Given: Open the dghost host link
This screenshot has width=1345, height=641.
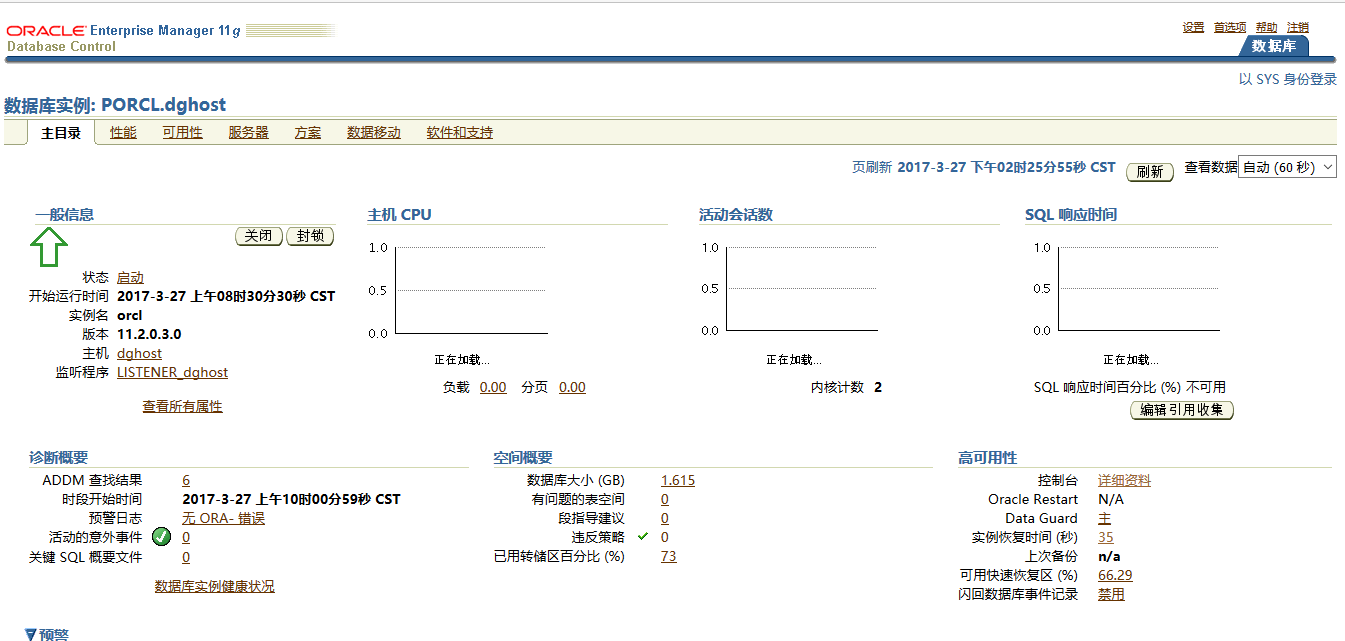Looking at the screenshot, I should click(x=139, y=353).
